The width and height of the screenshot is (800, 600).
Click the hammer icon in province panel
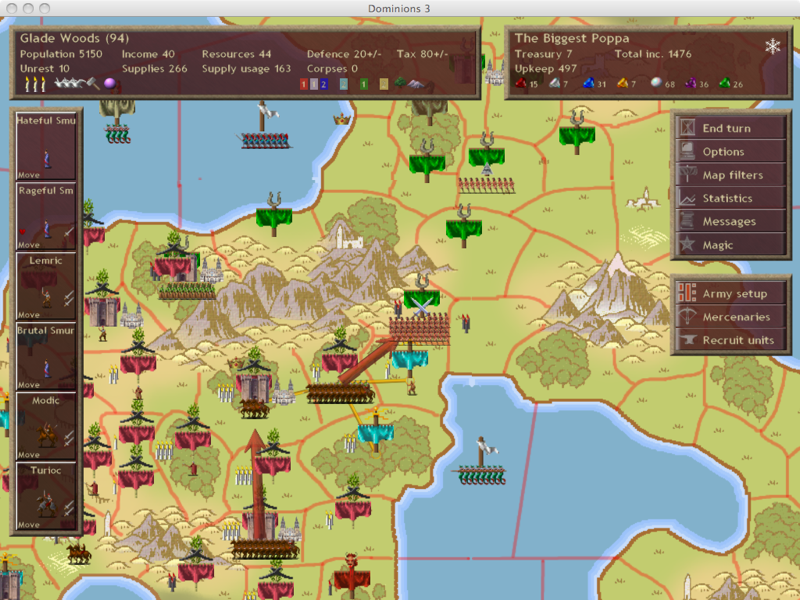[93, 83]
